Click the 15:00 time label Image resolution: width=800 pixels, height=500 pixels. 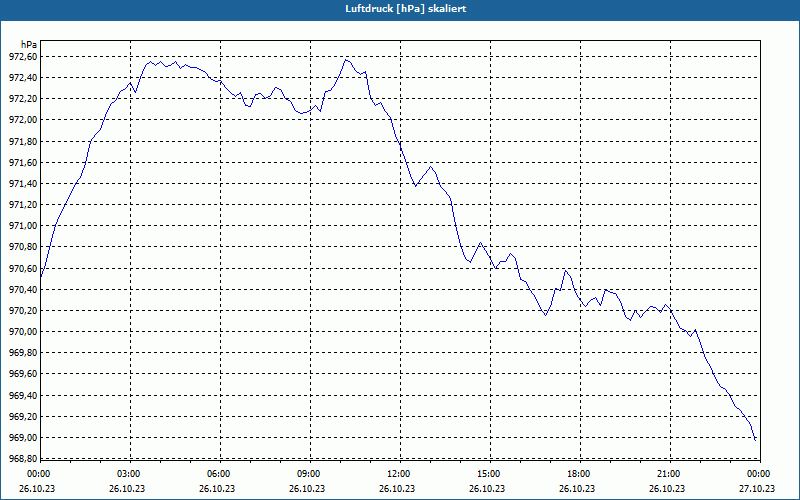pos(488,474)
